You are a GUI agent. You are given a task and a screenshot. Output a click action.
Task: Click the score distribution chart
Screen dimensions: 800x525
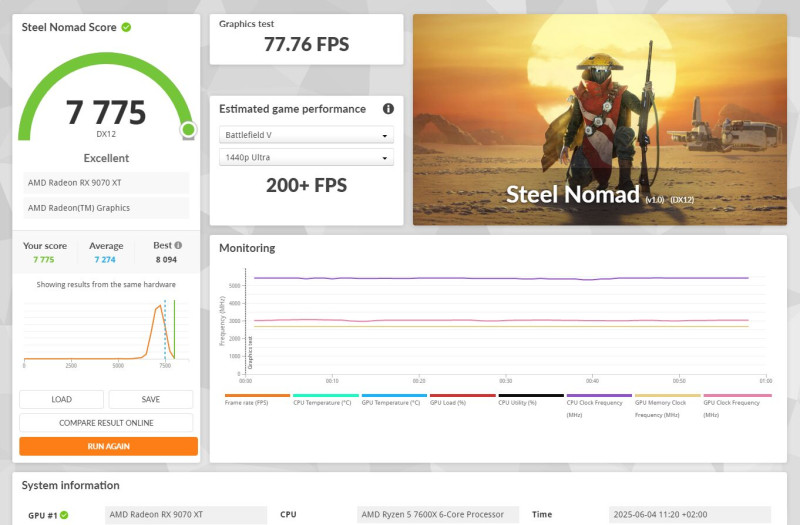[x=106, y=332]
